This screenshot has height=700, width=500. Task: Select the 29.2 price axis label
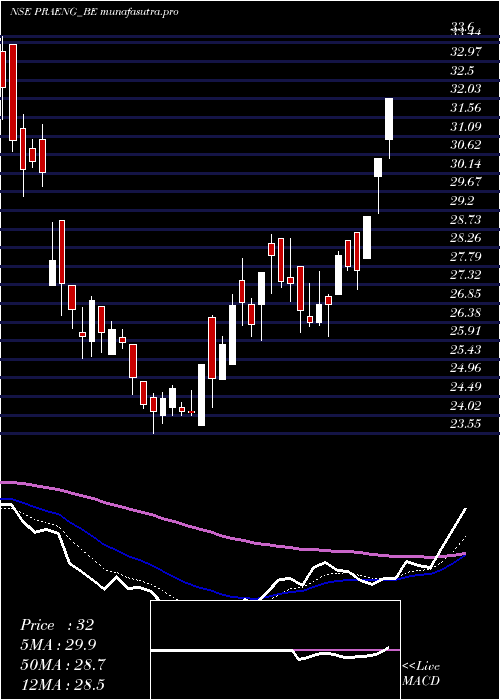pyautogui.click(x=462, y=200)
